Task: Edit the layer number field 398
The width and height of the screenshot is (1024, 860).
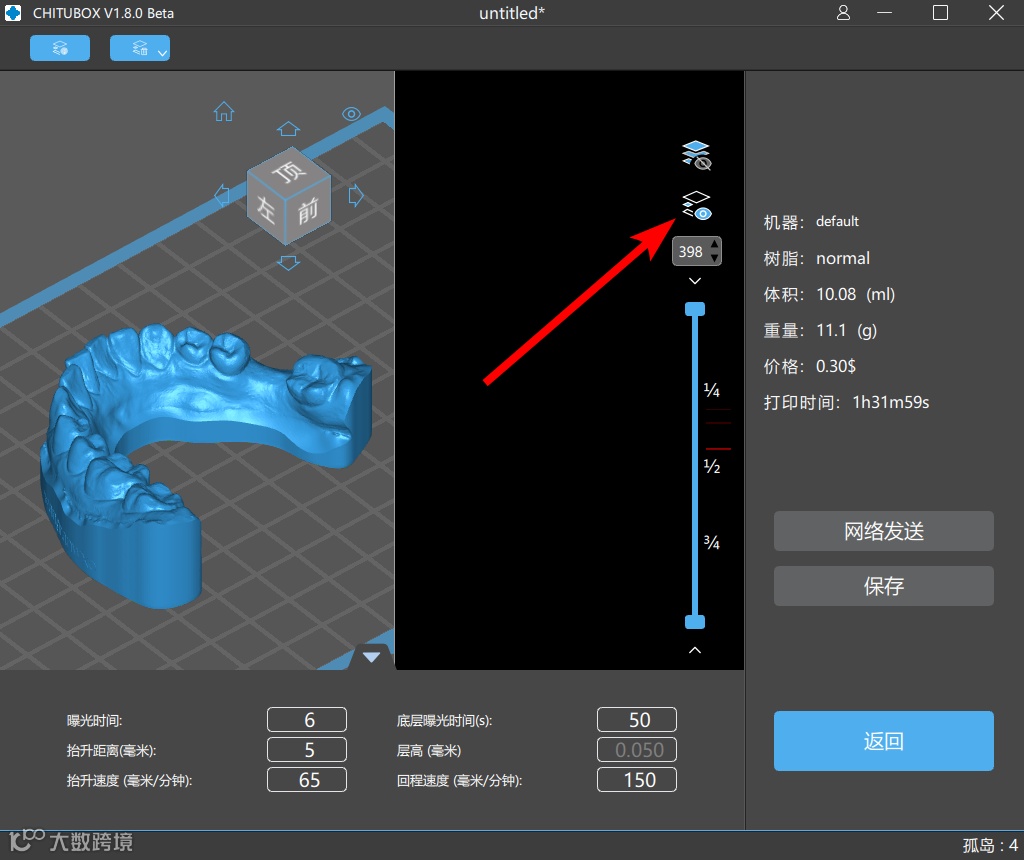Action: pos(690,251)
